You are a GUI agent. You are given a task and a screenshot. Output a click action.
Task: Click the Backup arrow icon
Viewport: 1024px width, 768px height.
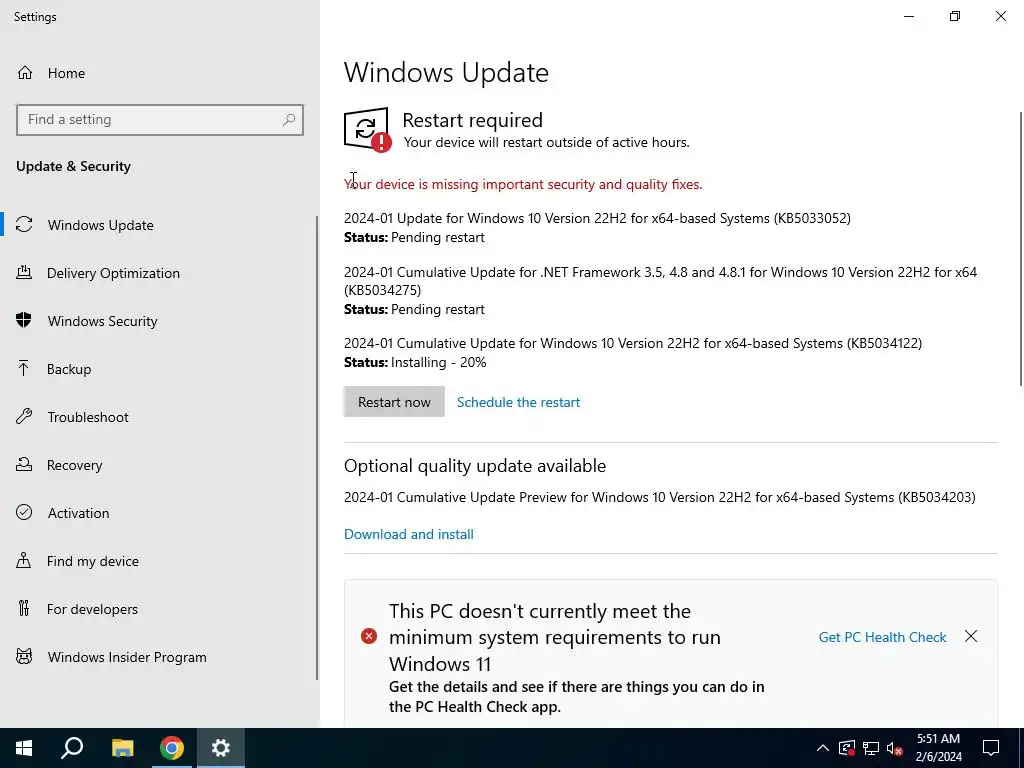[x=24, y=368]
